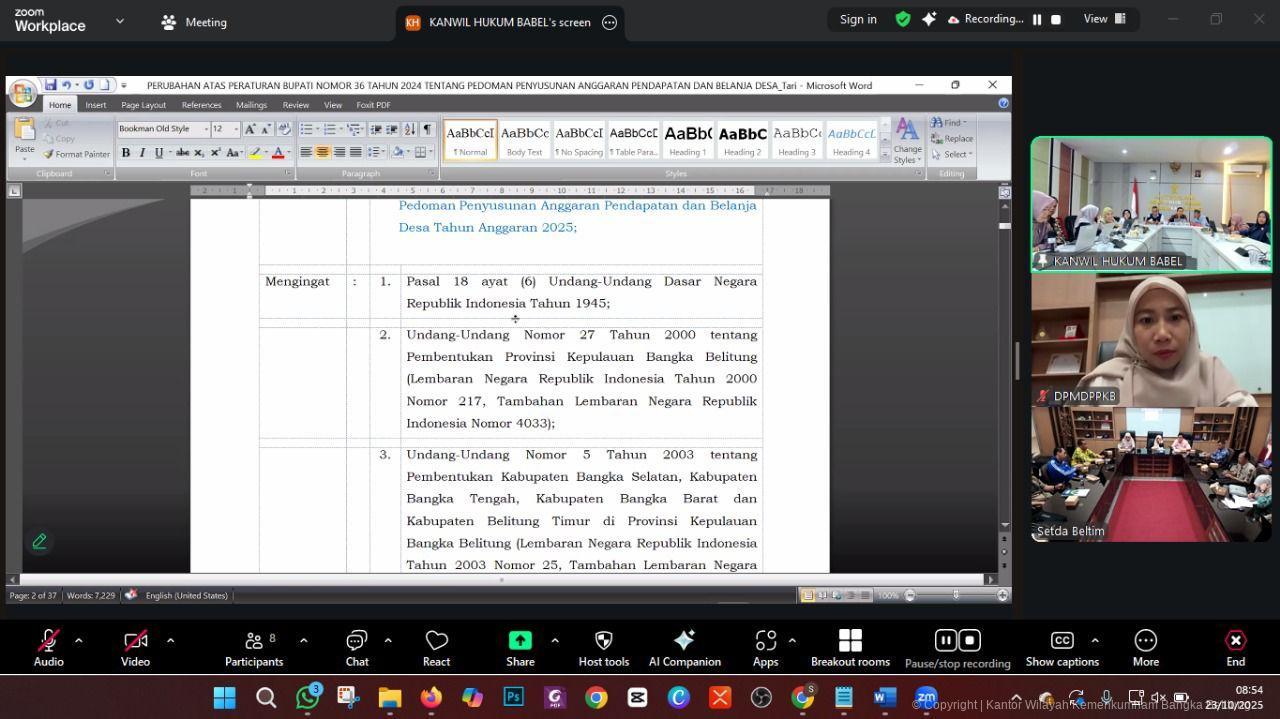Turn on camera with Video button
Viewport: 1280px width, 719px height.
[135, 647]
